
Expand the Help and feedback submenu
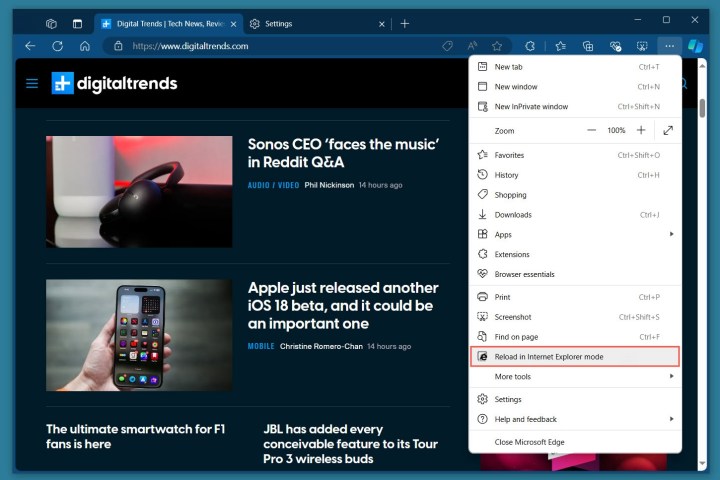(575, 419)
